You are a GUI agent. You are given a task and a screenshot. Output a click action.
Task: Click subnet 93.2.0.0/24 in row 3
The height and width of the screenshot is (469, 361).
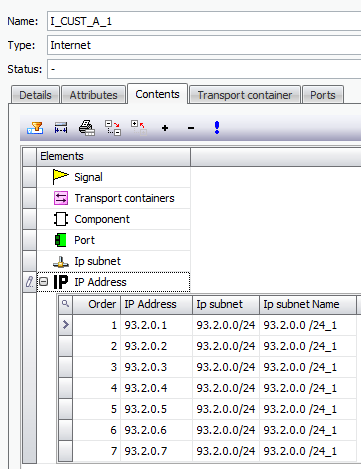226,367
